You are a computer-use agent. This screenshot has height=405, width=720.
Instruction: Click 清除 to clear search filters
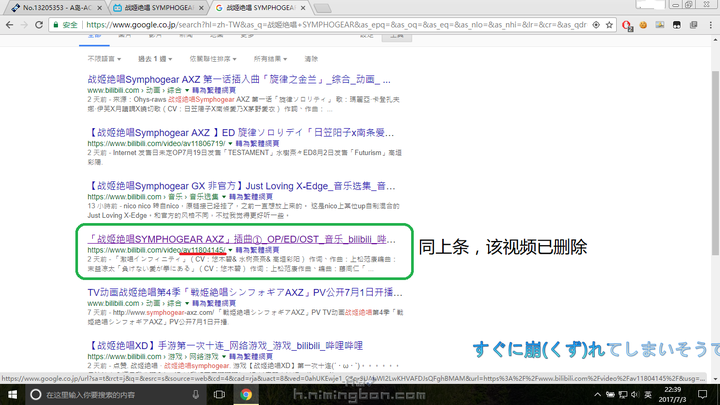point(311,59)
